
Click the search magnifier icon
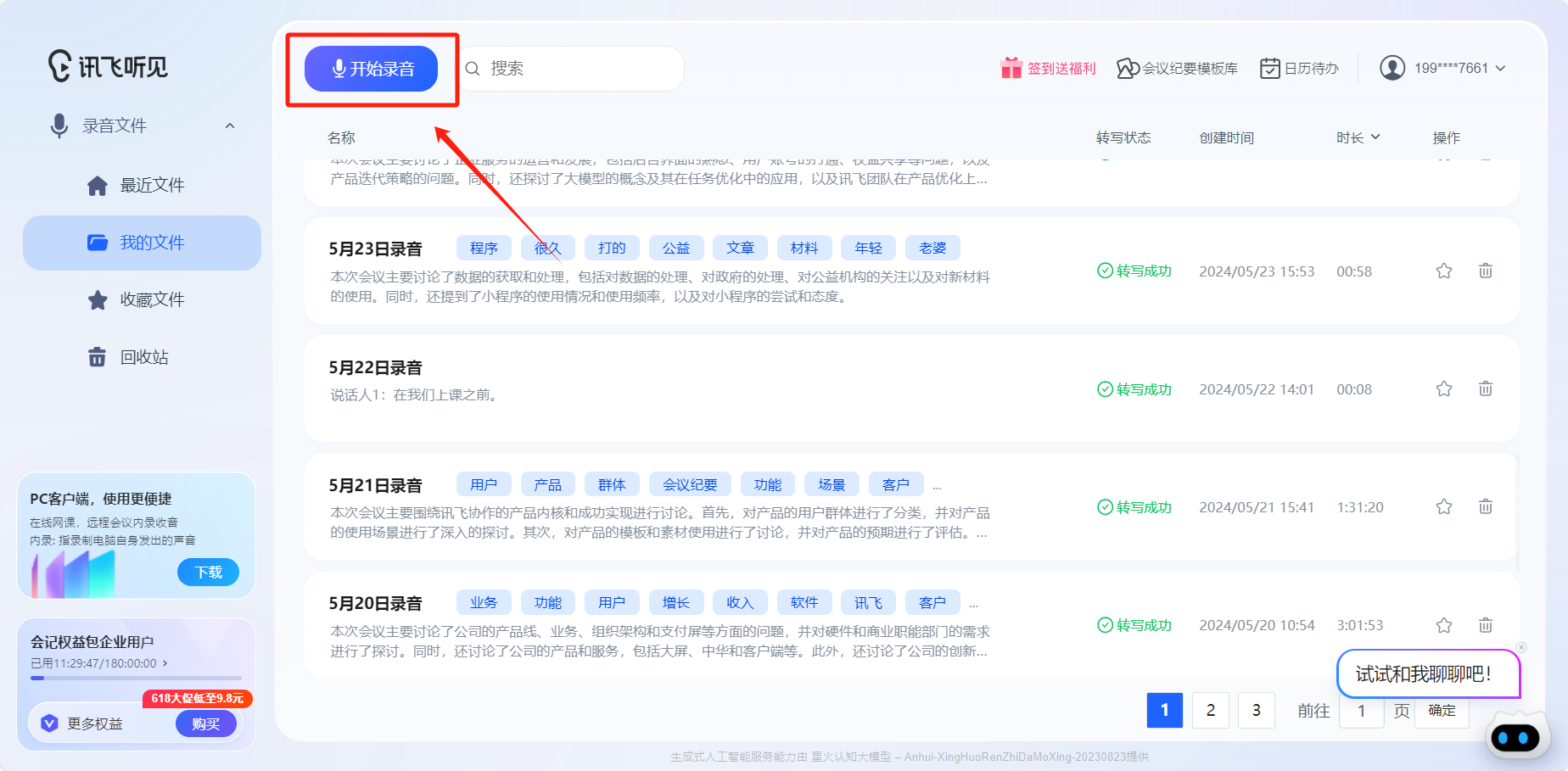[x=473, y=69]
